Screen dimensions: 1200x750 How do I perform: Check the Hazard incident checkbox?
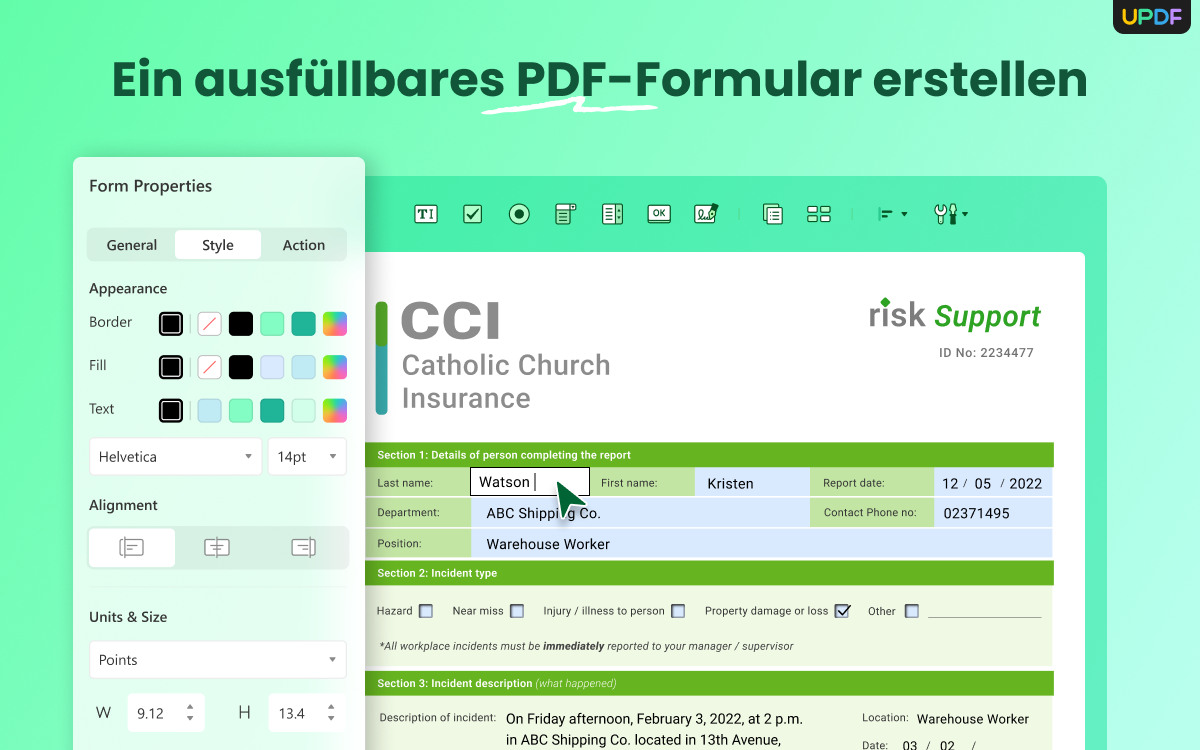pyautogui.click(x=427, y=610)
